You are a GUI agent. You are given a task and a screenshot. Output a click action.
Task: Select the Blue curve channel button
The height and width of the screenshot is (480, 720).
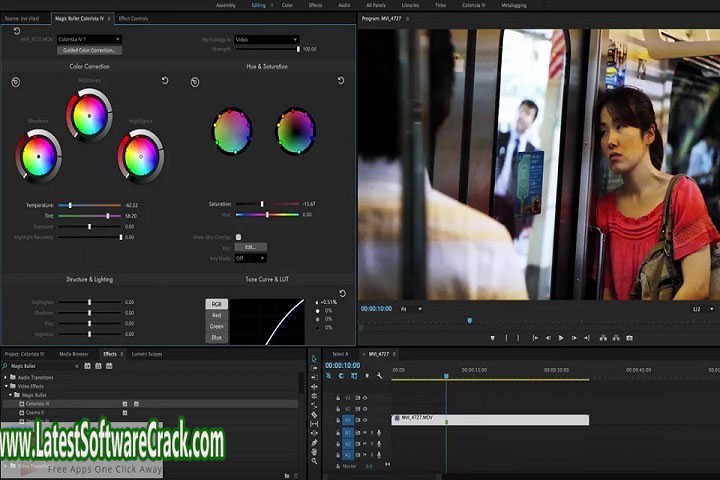pyautogui.click(x=216, y=337)
